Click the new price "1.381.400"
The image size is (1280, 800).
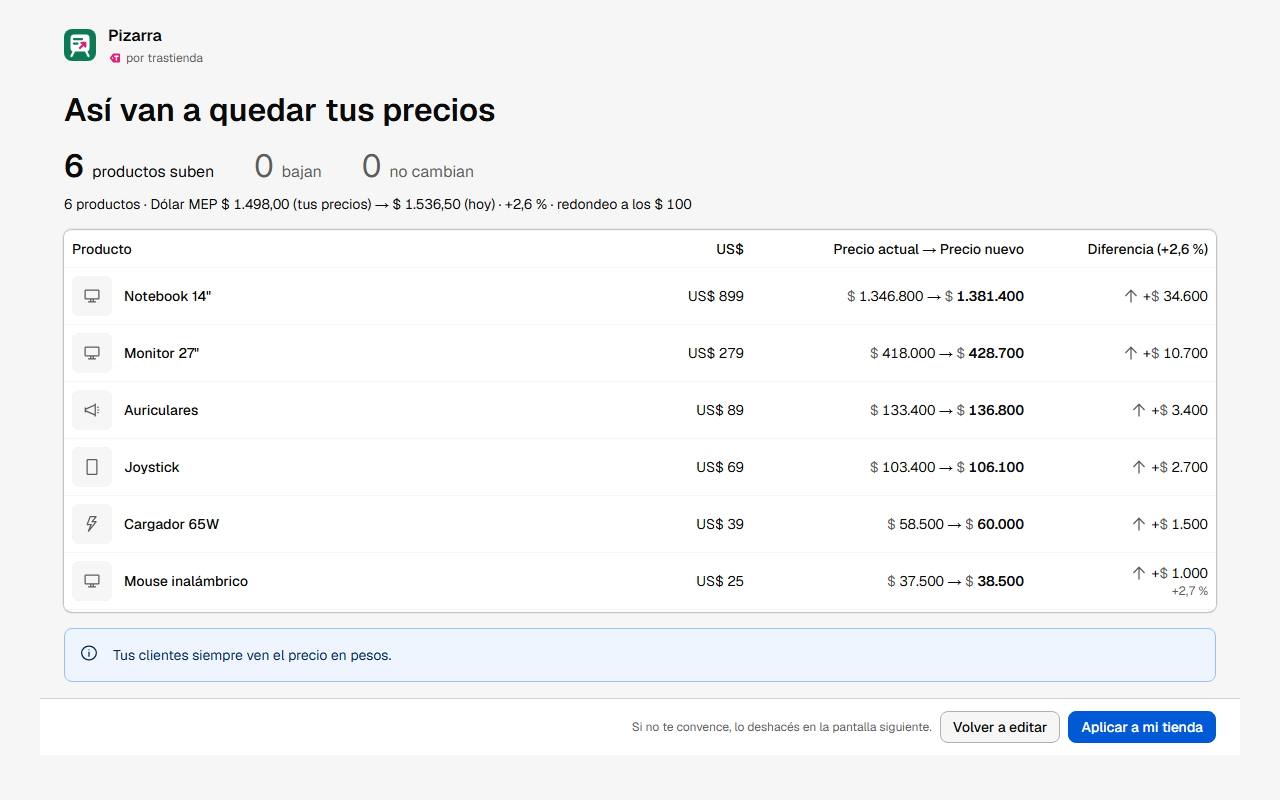pos(990,296)
